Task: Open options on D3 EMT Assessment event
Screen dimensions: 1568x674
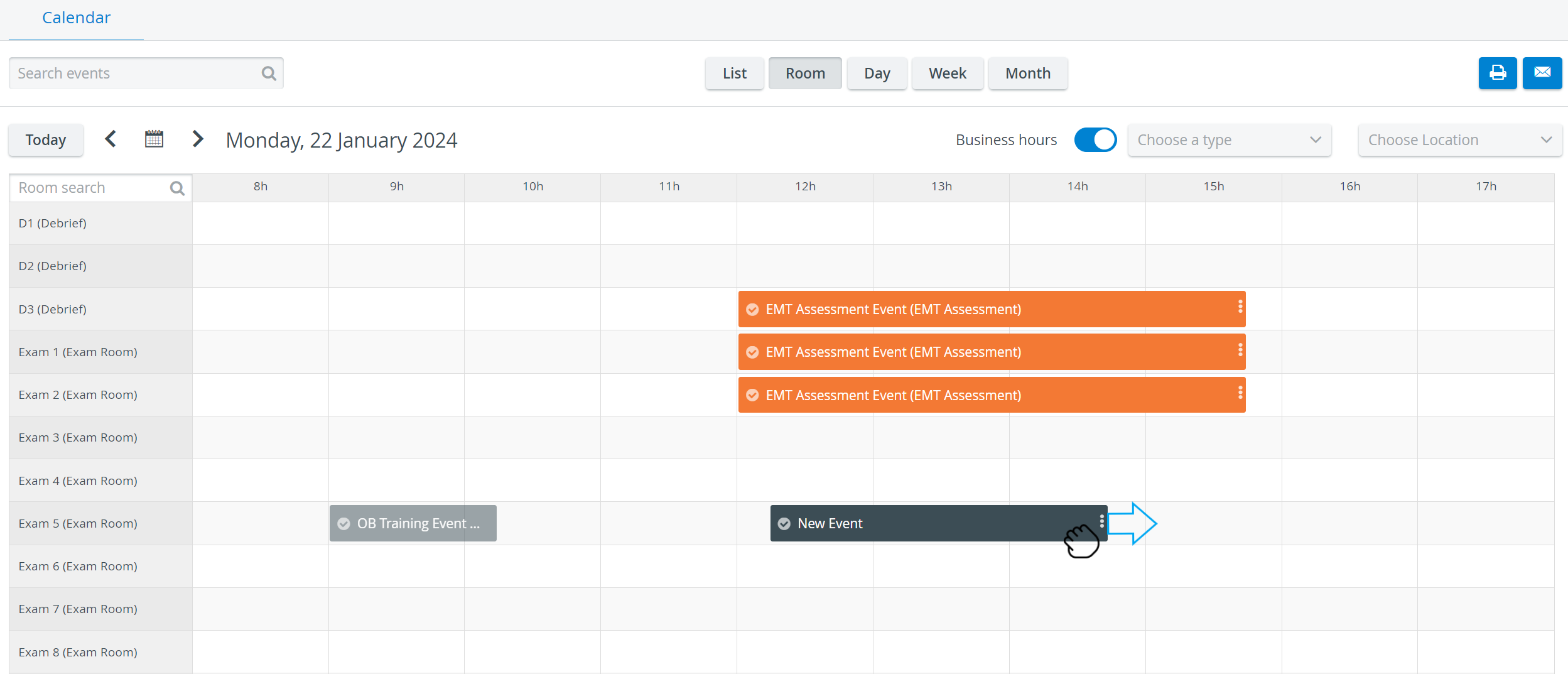Action: point(1240,307)
